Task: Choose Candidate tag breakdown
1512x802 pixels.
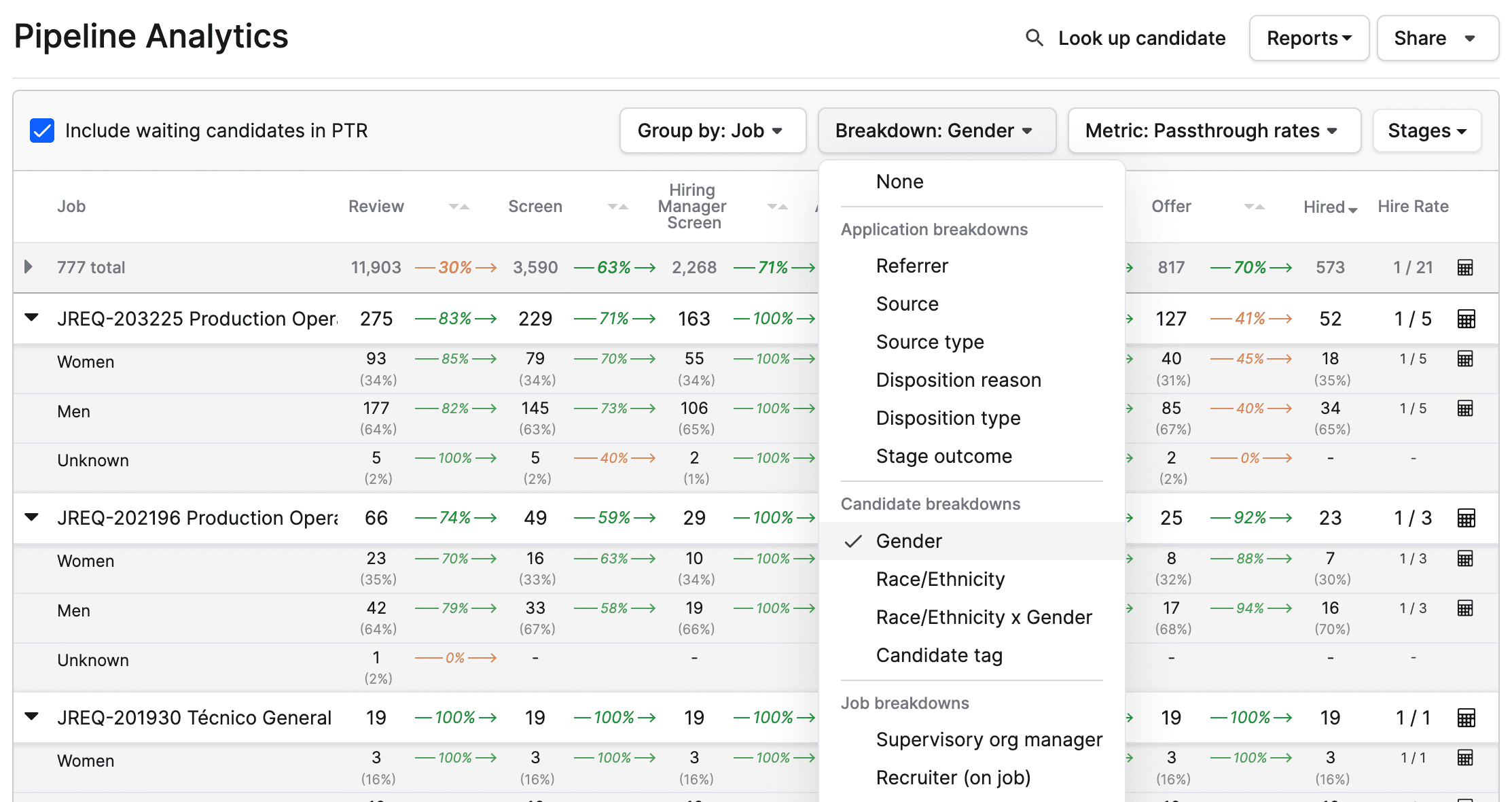Action: click(x=939, y=655)
